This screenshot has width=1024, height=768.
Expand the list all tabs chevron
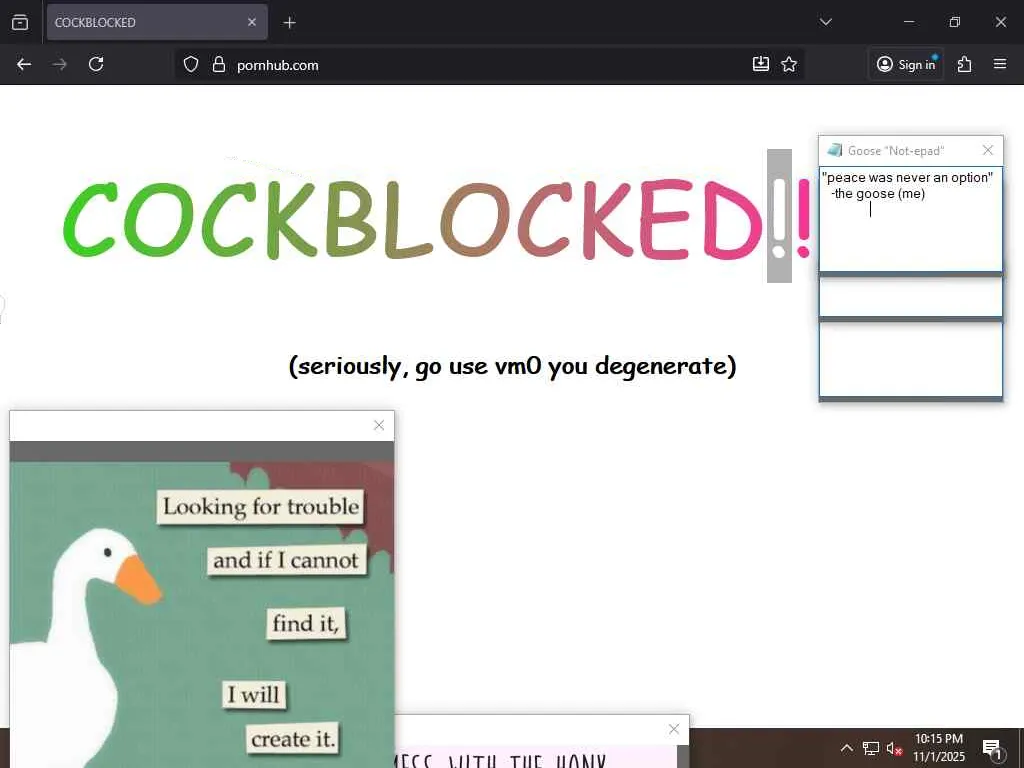click(825, 22)
